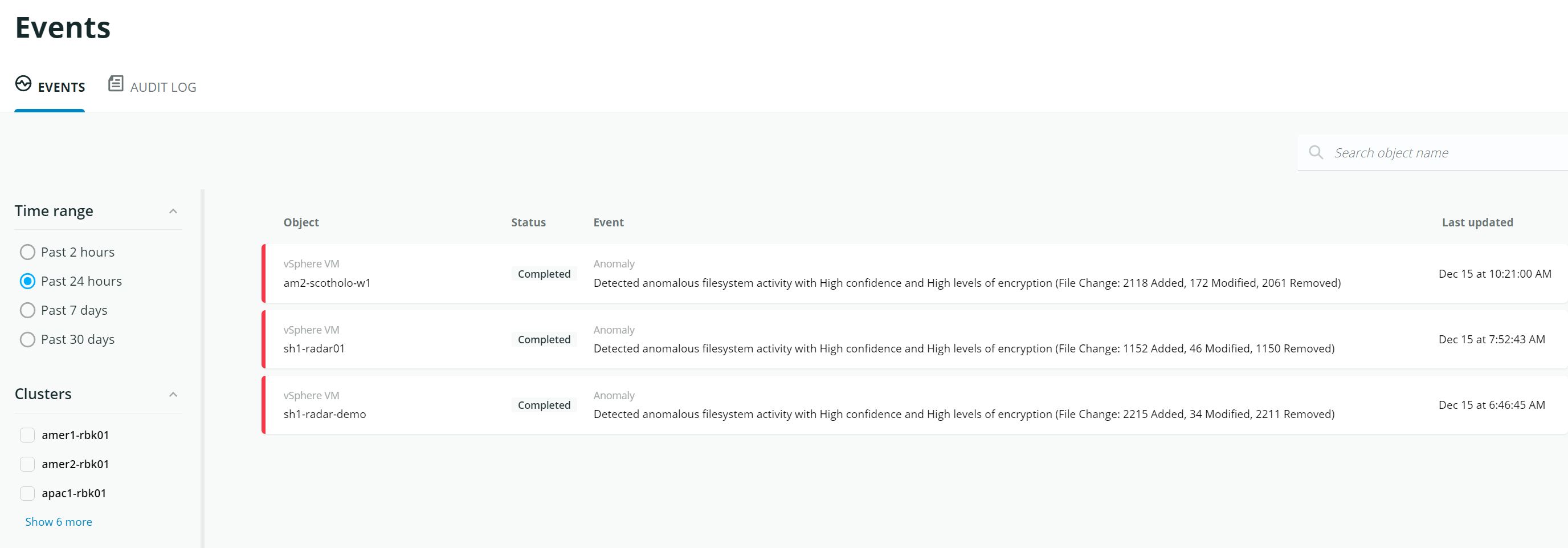1568x548 pixels.
Task: Check the amer2-rbk01 cluster checkbox
Action: [27, 464]
